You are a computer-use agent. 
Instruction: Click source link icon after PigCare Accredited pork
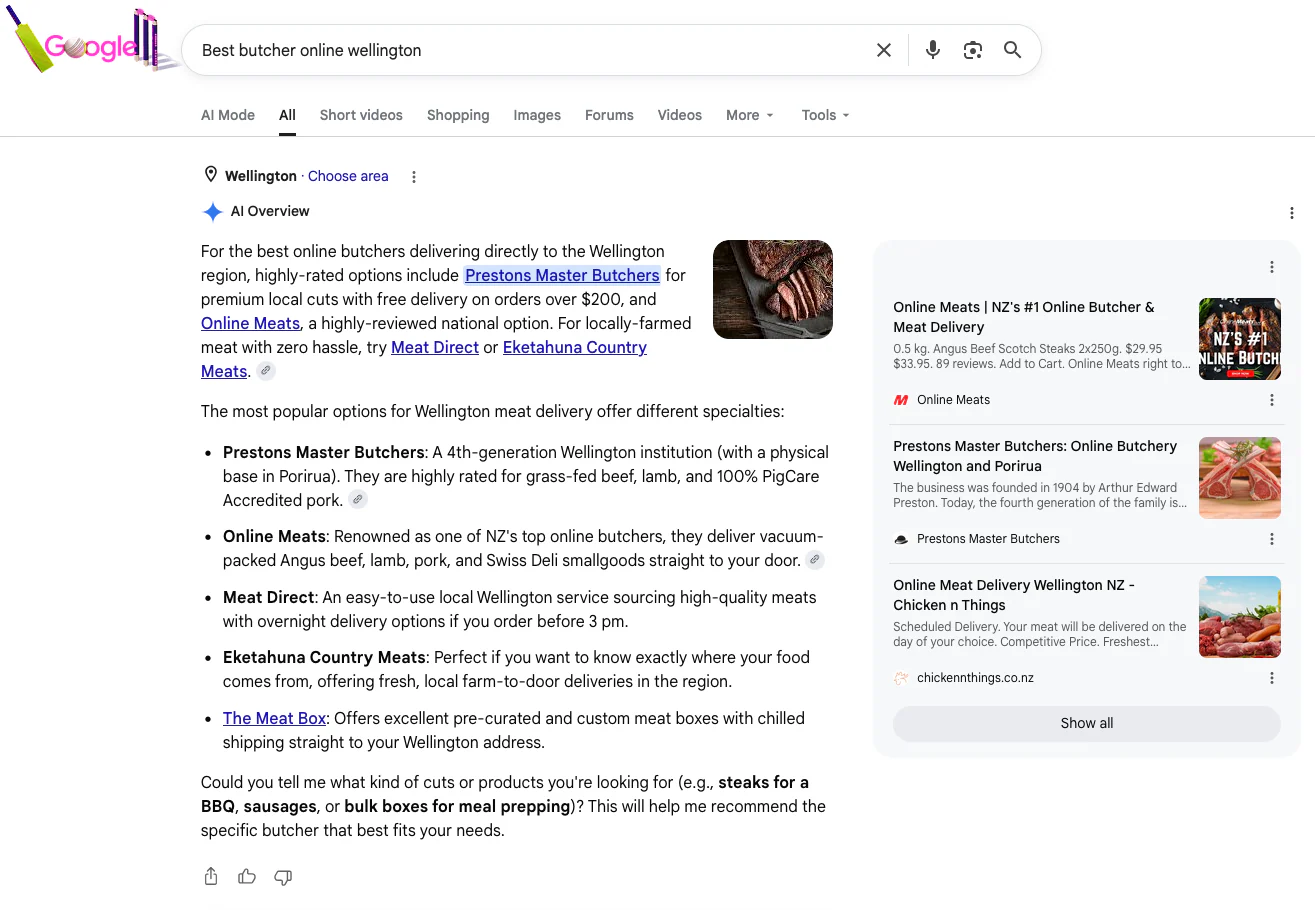pos(358,500)
